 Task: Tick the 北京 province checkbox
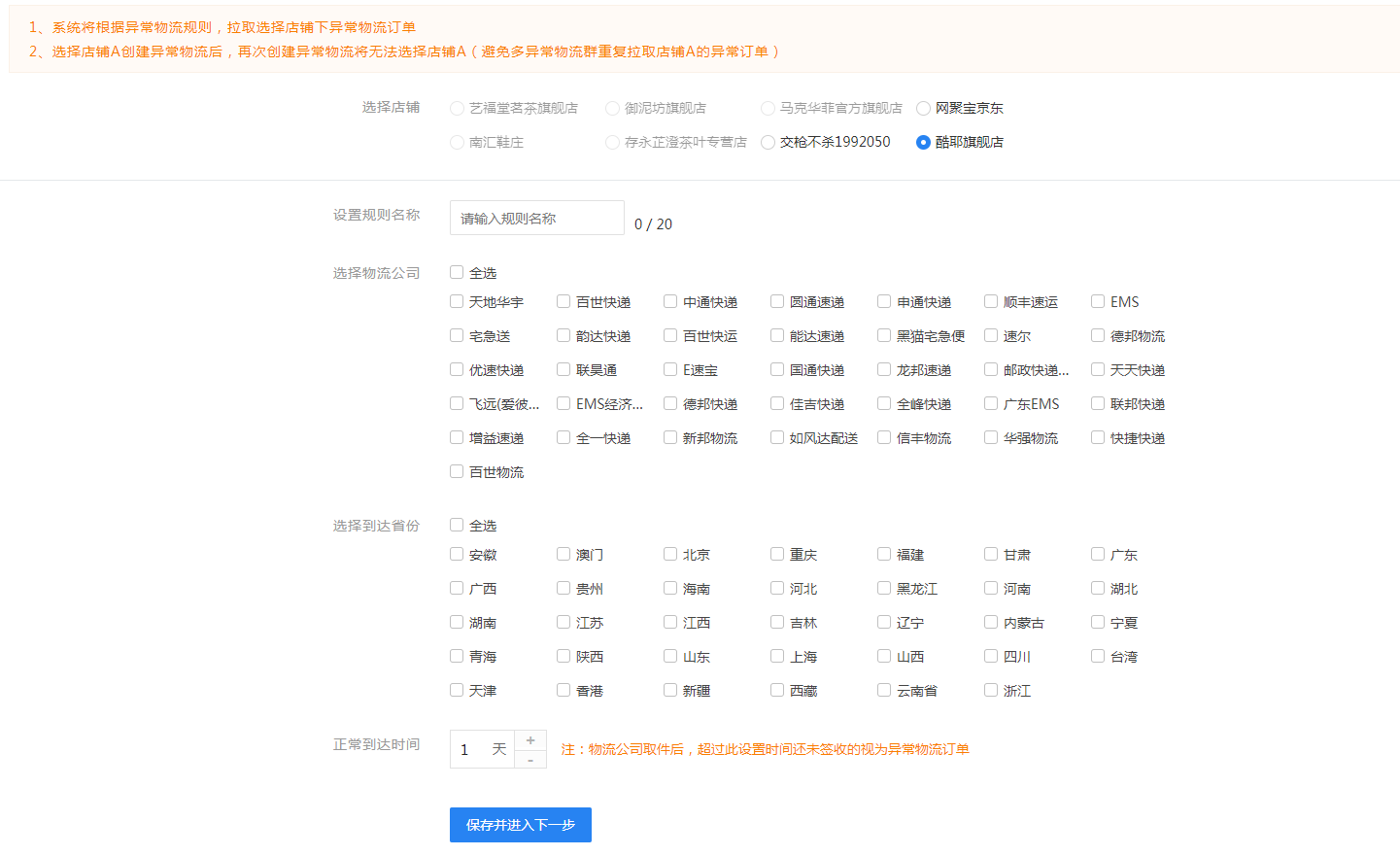(670, 554)
